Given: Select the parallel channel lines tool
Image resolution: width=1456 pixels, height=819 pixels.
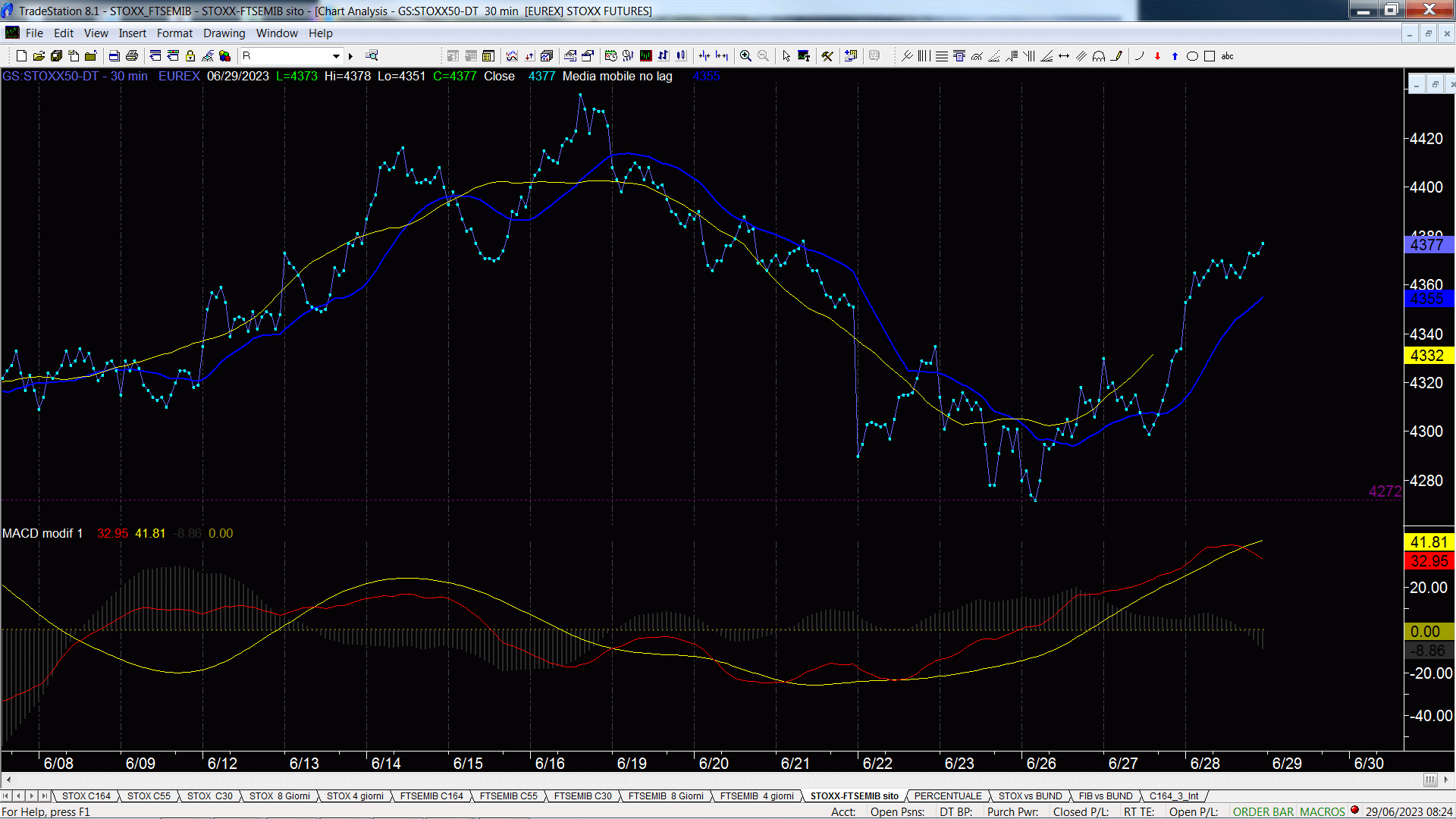Looking at the screenshot, I should [x=1081, y=56].
